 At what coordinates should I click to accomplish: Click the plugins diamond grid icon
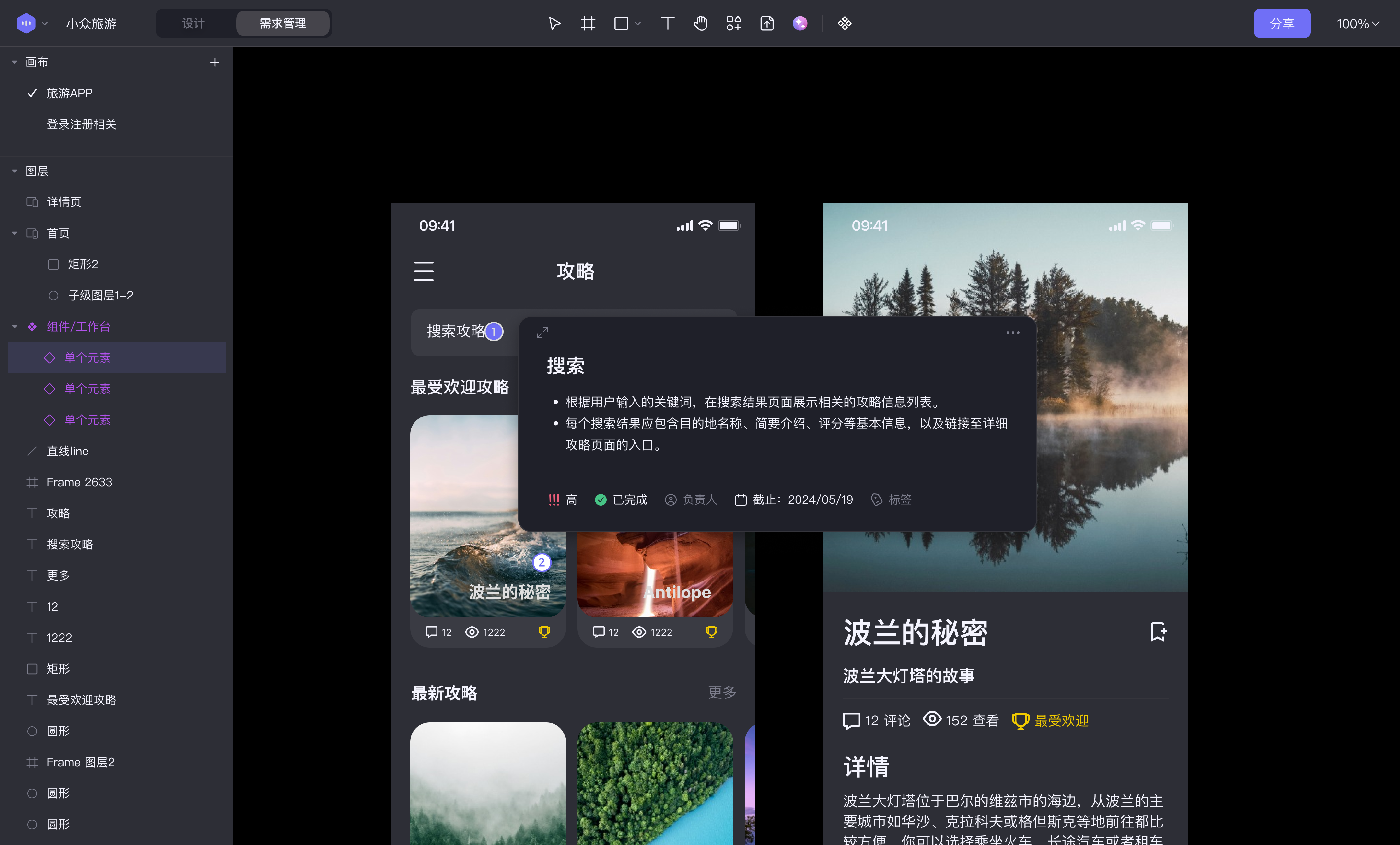point(845,23)
